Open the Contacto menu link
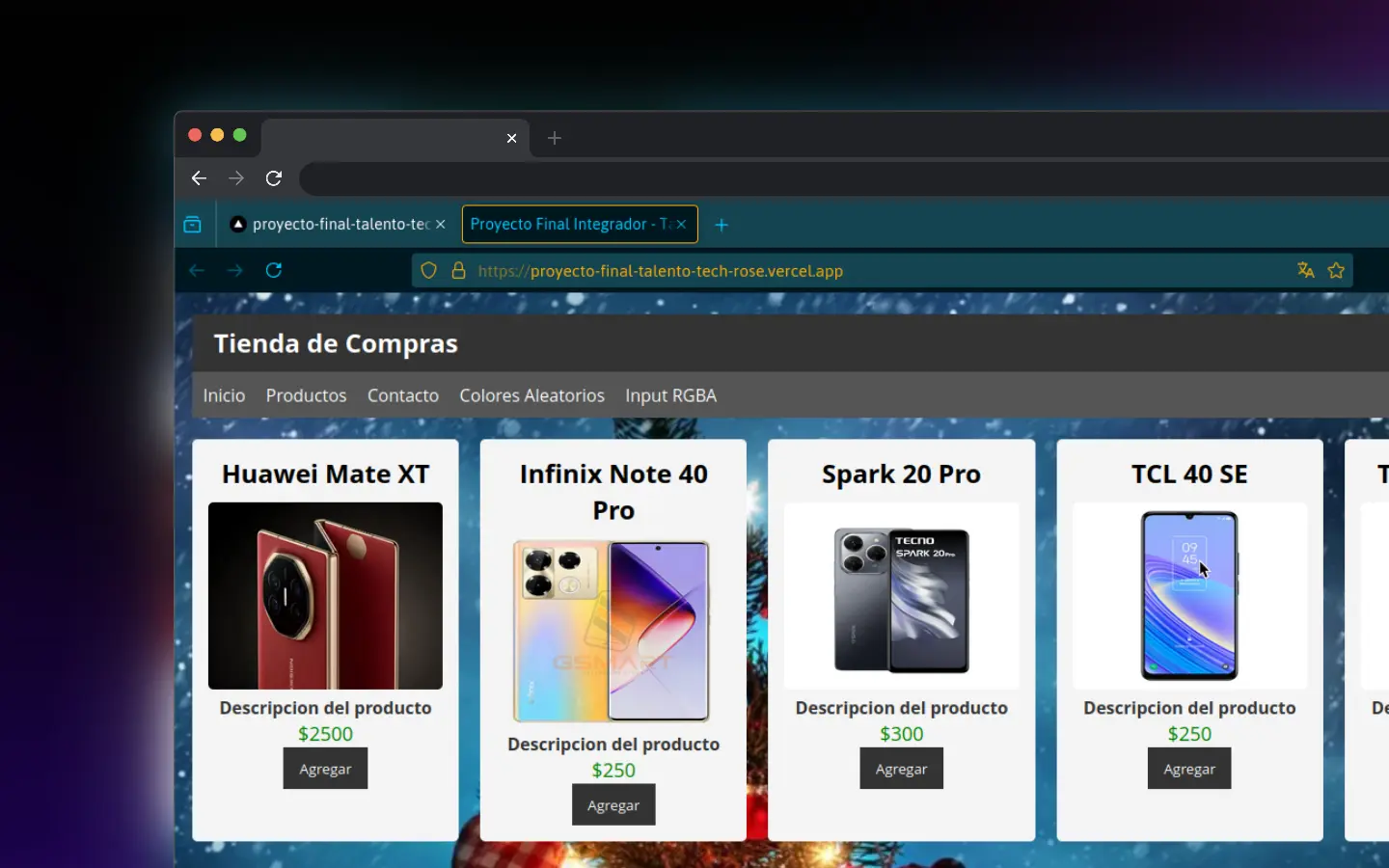The height and width of the screenshot is (868, 1389). [403, 395]
